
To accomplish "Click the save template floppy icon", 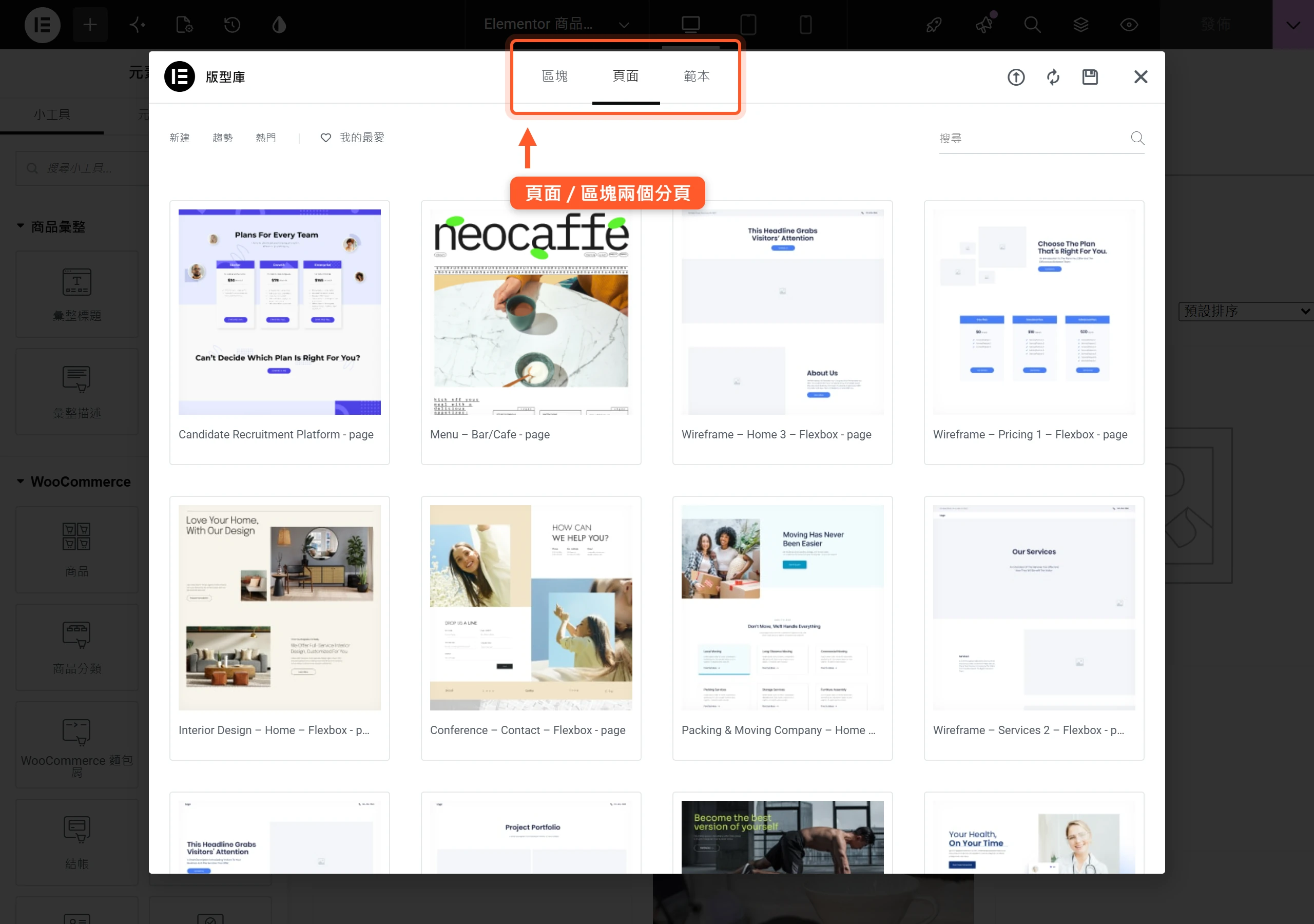I will pyautogui.click(x=1090, y=76).
